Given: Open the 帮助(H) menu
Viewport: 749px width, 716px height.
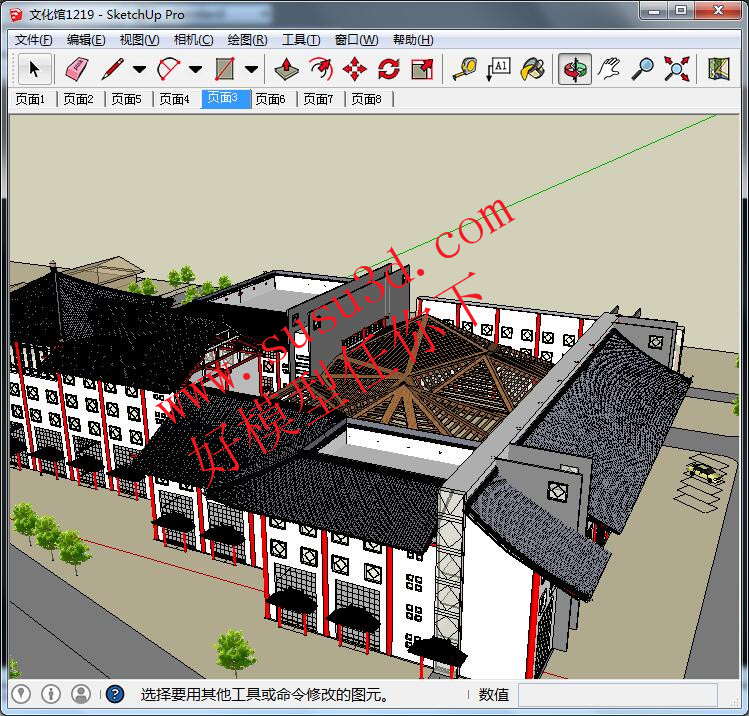Looking at the screenshot, I should click(413, 40).
